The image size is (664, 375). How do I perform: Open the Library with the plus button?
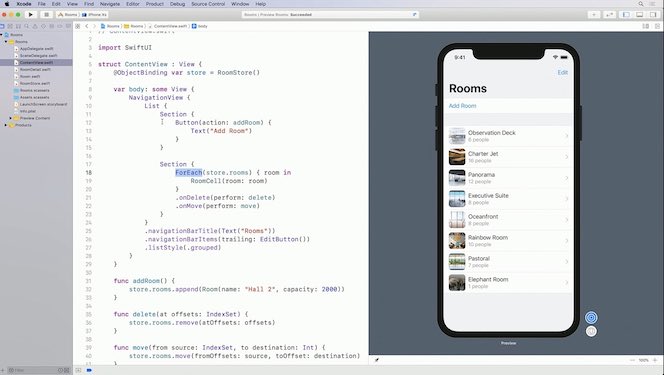click(x=594, y=14)
